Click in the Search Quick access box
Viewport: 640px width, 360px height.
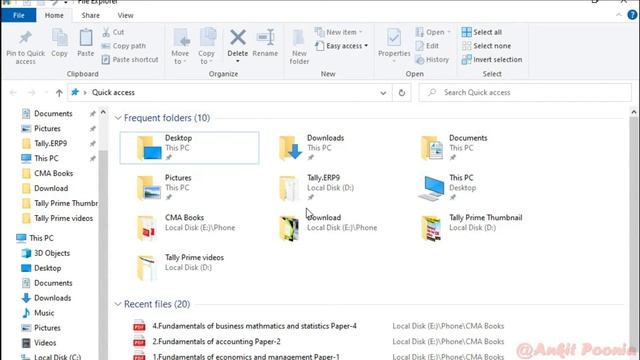click(525, 93)
